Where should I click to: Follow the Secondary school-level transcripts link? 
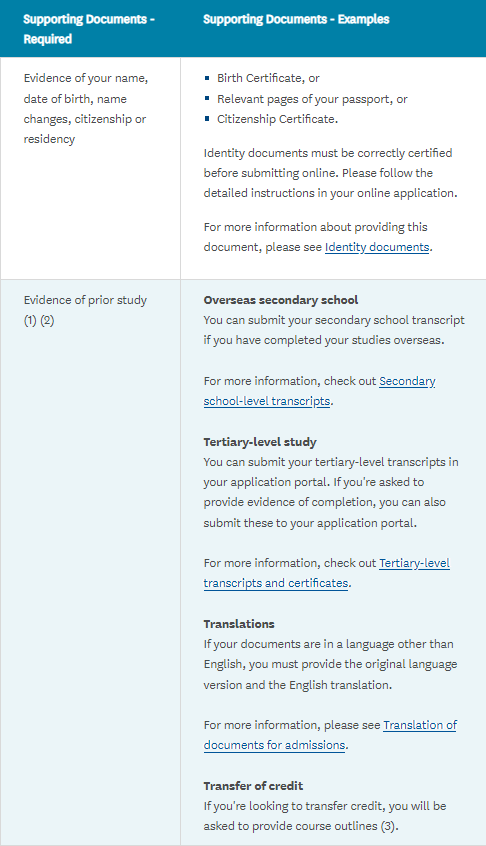[x=319, y=391]
